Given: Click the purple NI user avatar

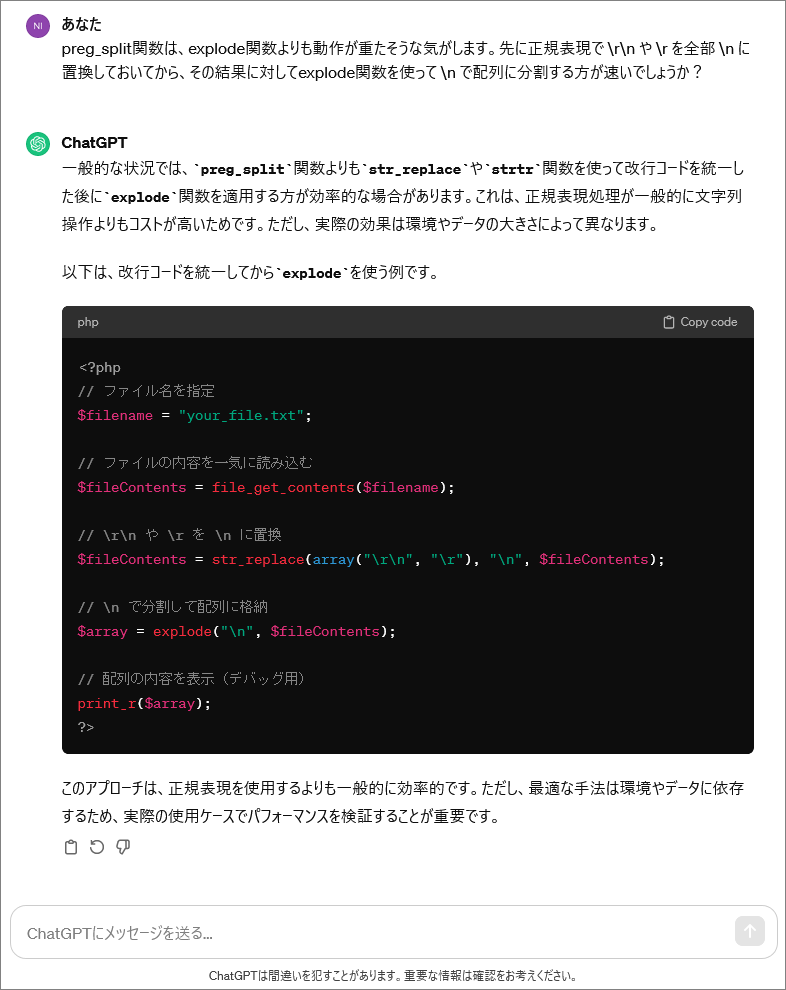Looking at the screenshot, I should (x=38, y=26).
